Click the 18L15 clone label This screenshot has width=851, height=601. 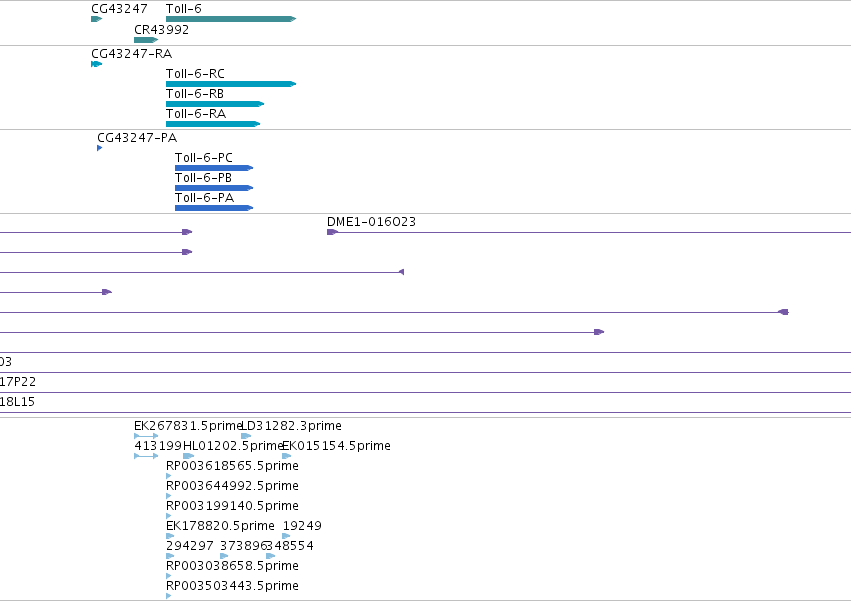tap(17, 402)
